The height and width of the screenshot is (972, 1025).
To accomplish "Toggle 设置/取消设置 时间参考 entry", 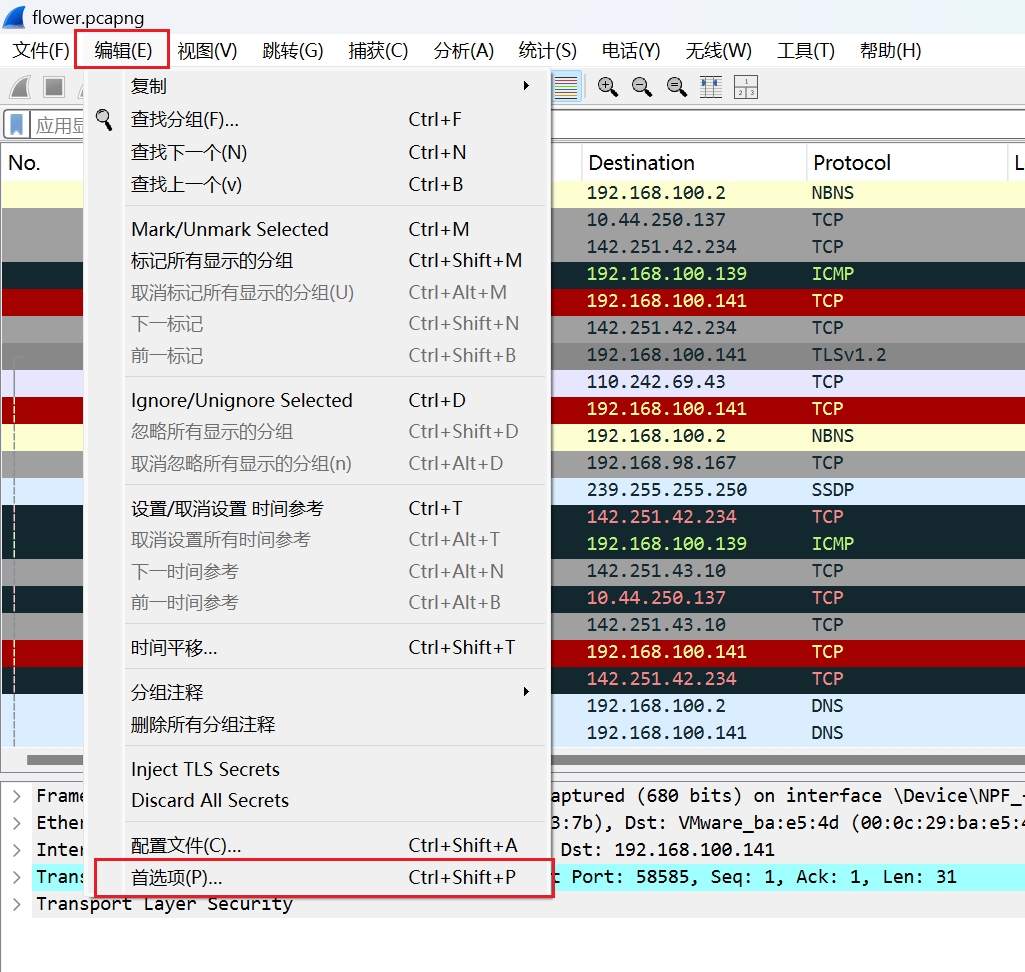I will point(227,508).
